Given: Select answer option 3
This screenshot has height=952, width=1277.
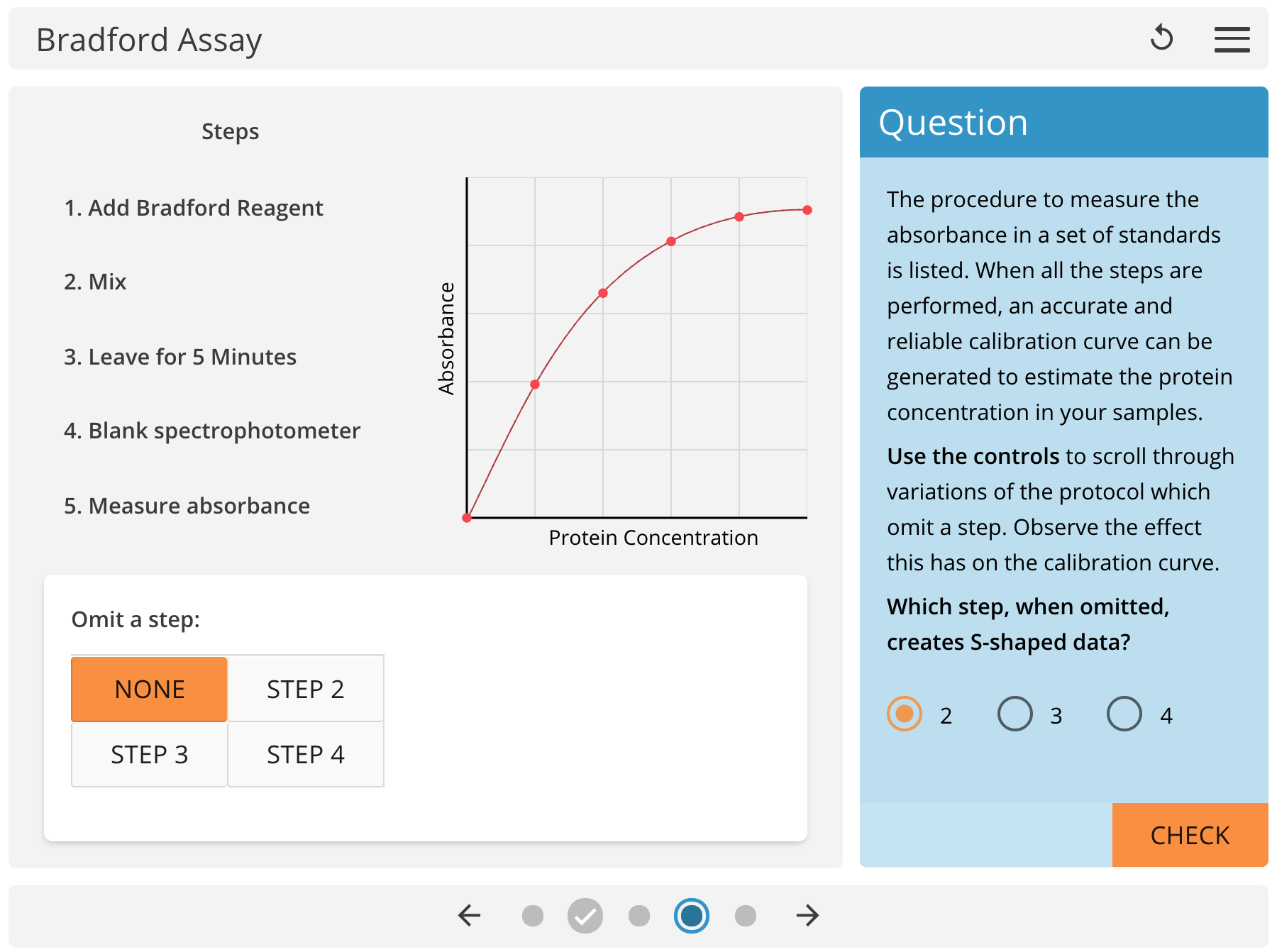Looking at the screenshot, I should 1015,714.
